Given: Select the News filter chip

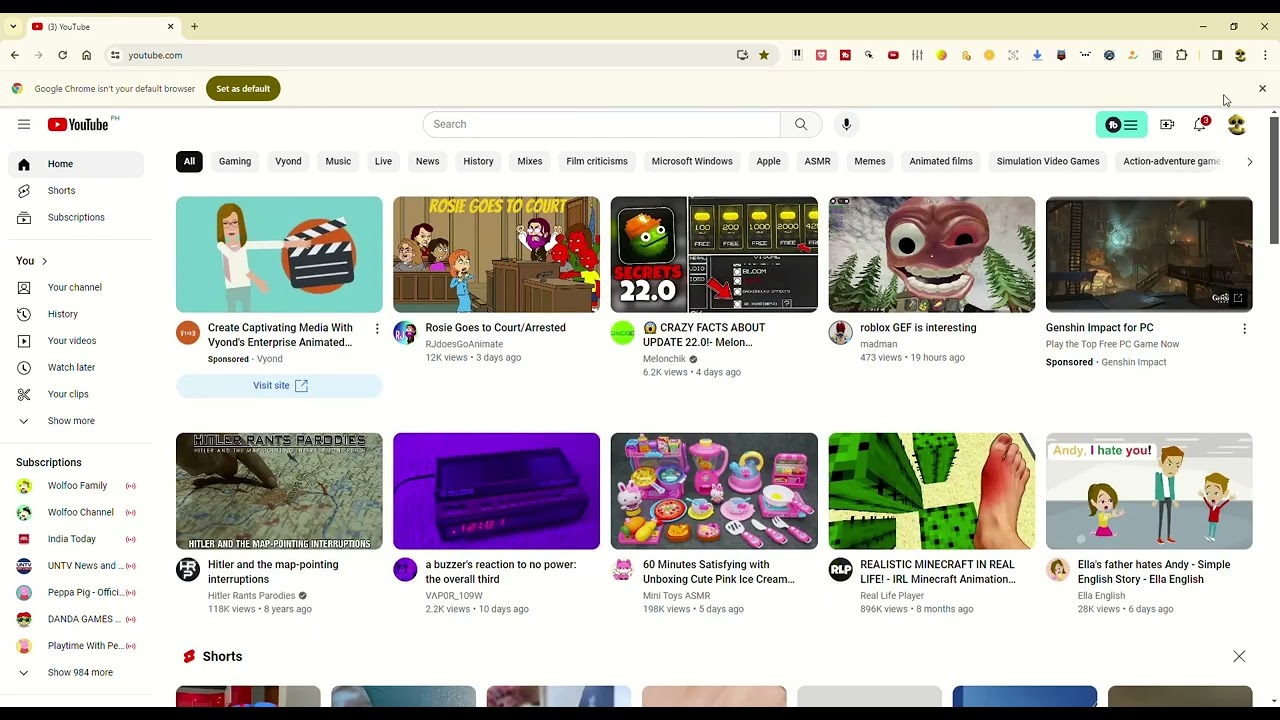Looking at the screenshot, I should [427, 161].
